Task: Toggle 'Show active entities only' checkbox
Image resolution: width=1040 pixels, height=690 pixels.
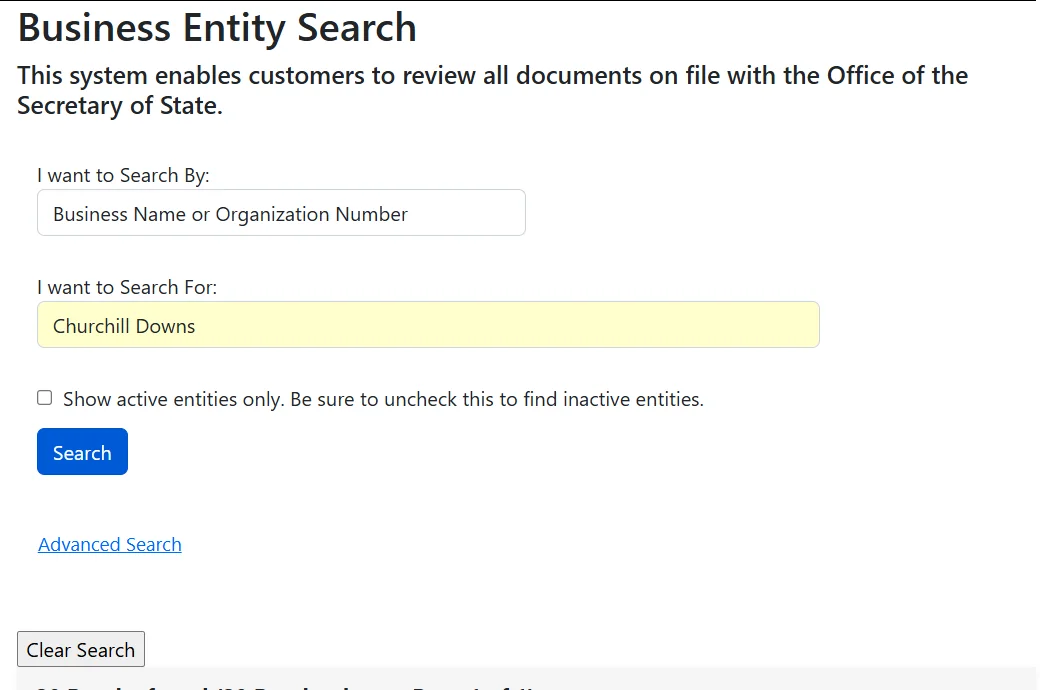Action: pyautogui.click(x=44, y=398)
